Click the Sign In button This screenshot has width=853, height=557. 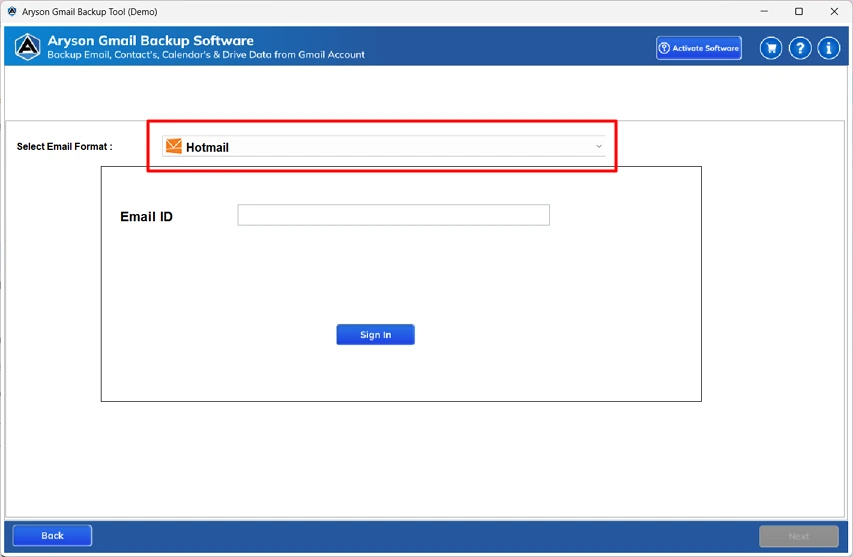375,335
